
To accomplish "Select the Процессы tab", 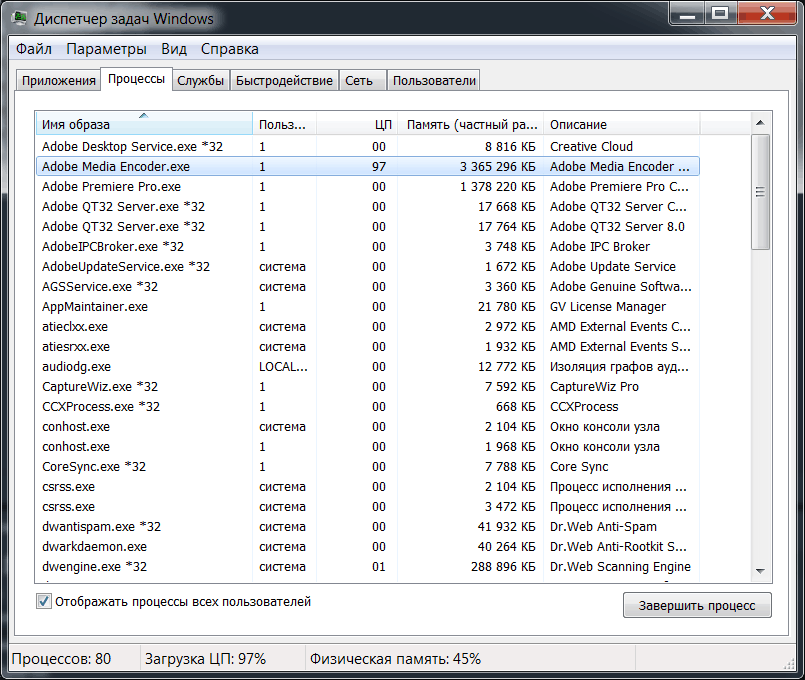I will click(136, 79).
